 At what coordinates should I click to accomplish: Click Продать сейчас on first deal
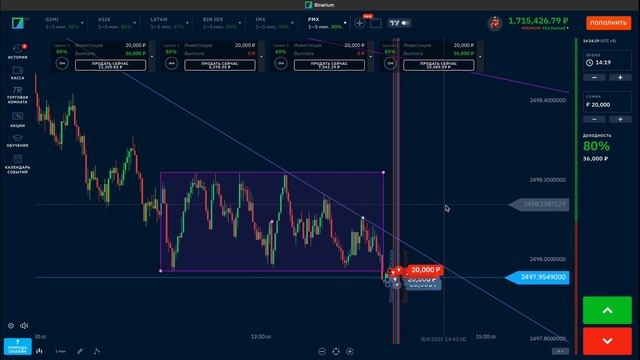point(110,65)
